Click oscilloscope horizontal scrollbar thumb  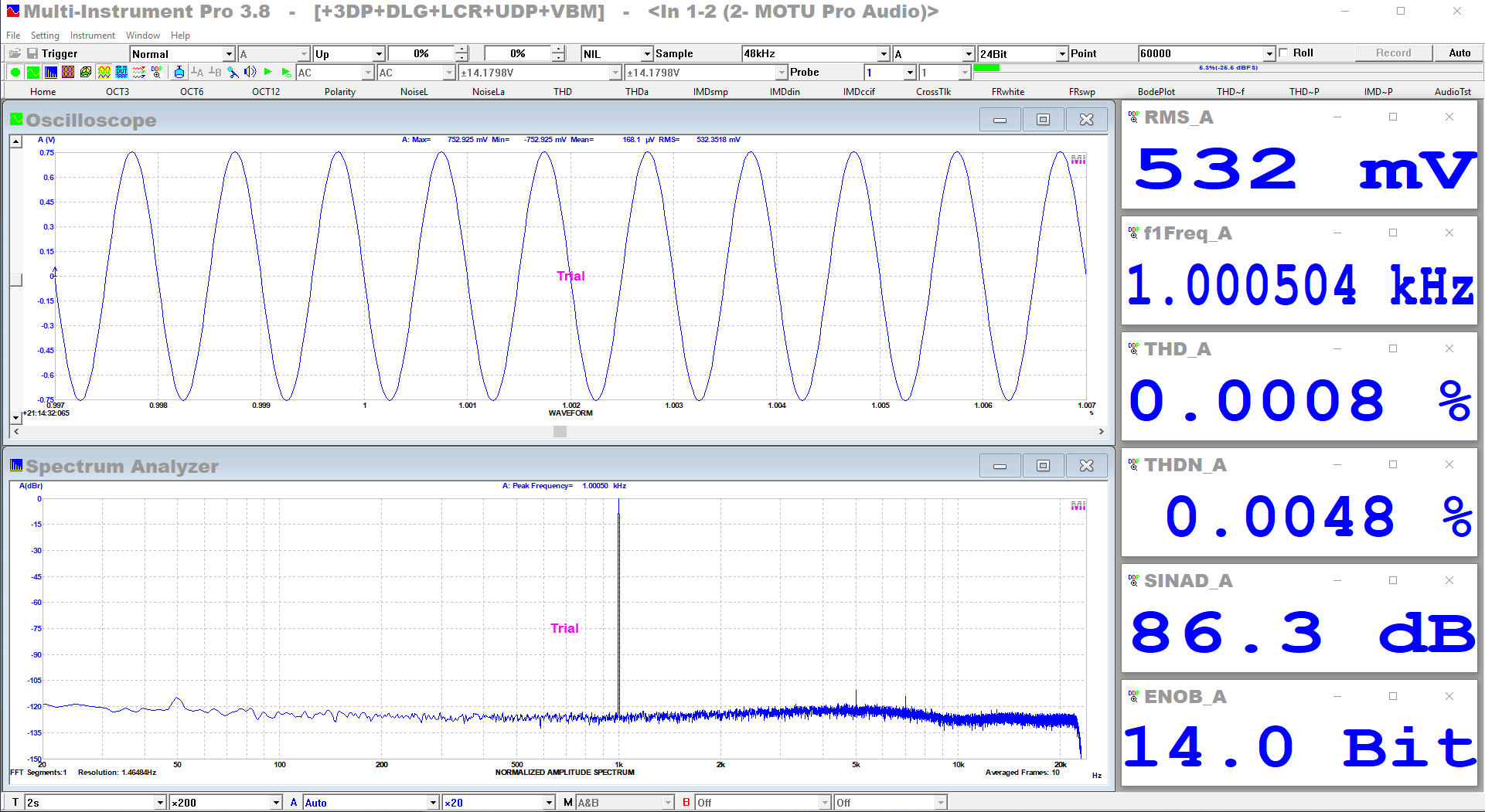560,432
